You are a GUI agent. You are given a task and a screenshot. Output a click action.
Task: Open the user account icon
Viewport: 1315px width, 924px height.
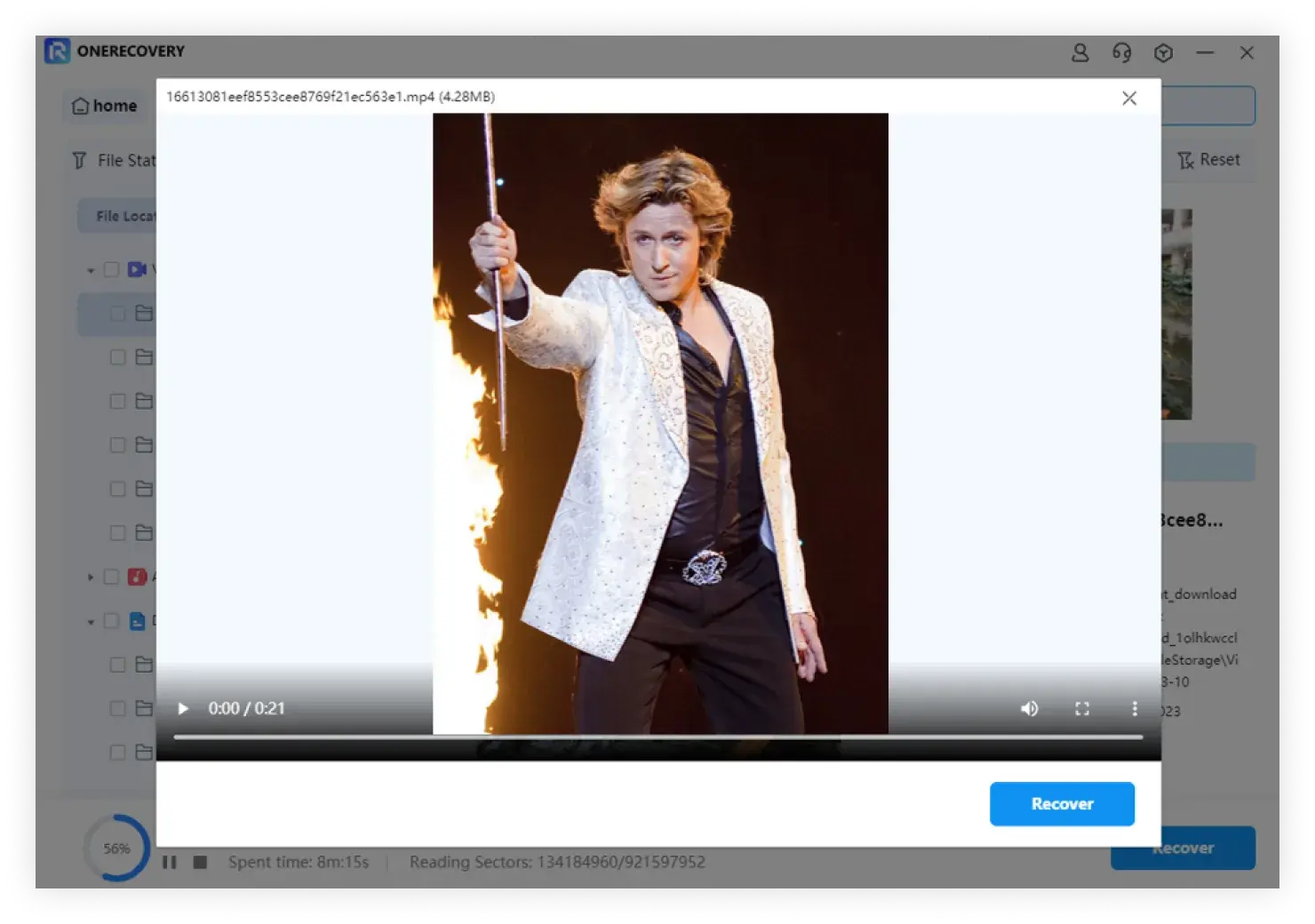click(1080, 53)
